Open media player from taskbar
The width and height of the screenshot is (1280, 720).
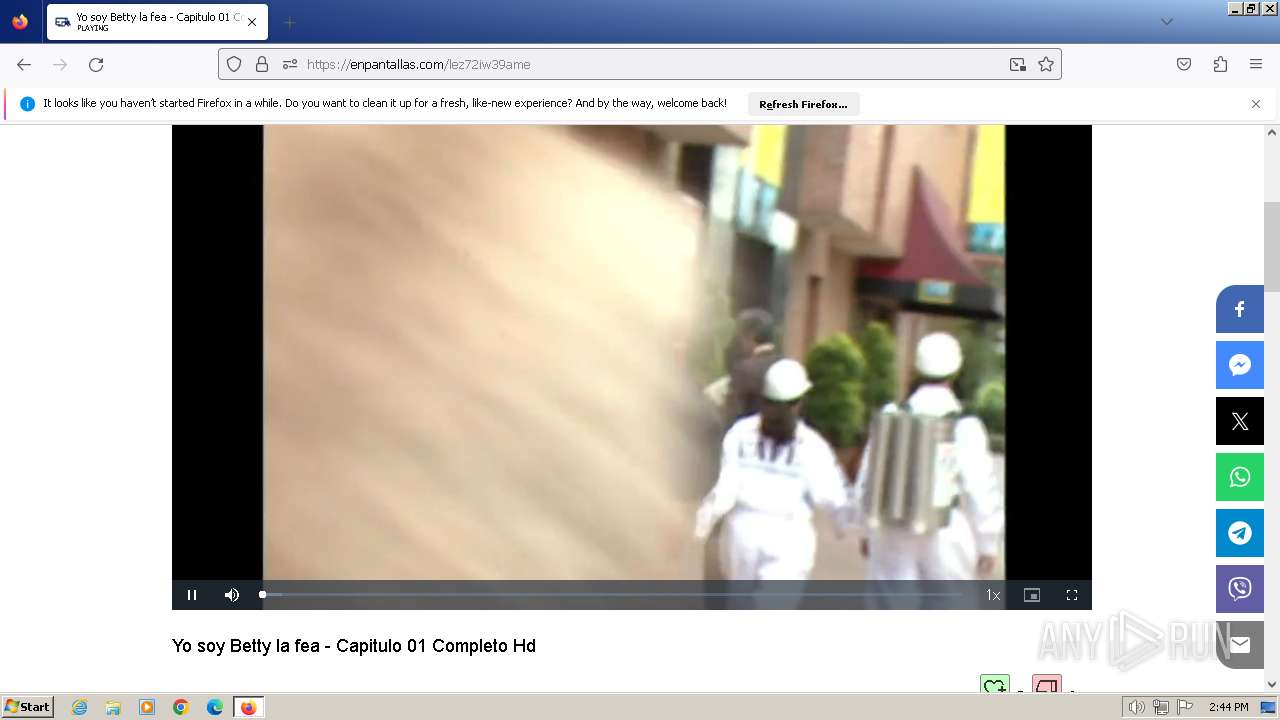click(147, 707)
